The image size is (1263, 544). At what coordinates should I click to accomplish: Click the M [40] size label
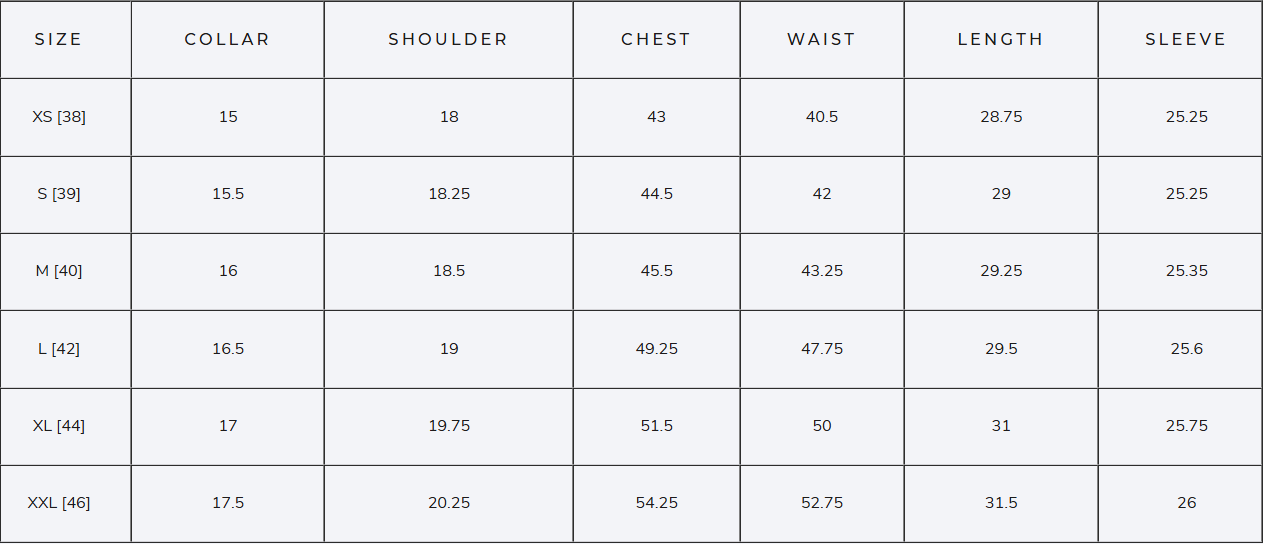click(x=59, y=271)
